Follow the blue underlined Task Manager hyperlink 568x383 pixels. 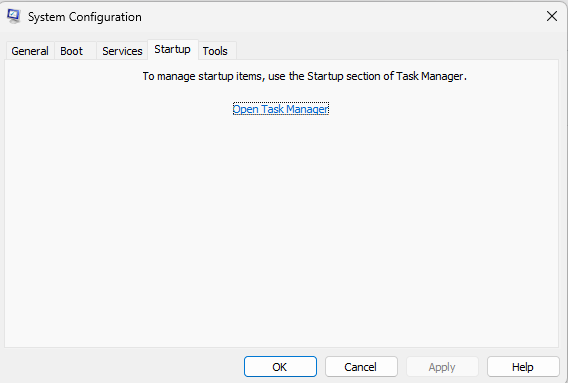pos(281,109)
